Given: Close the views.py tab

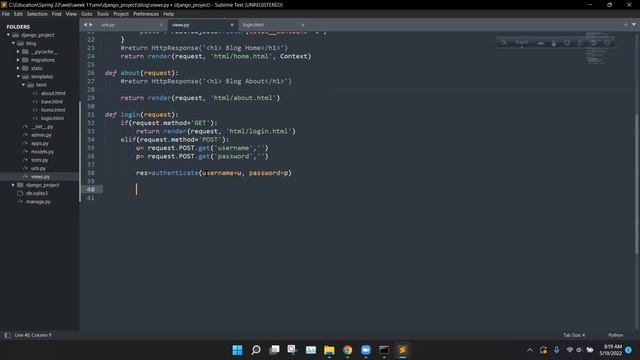Looking at the screenshot, I should (232, 25).
